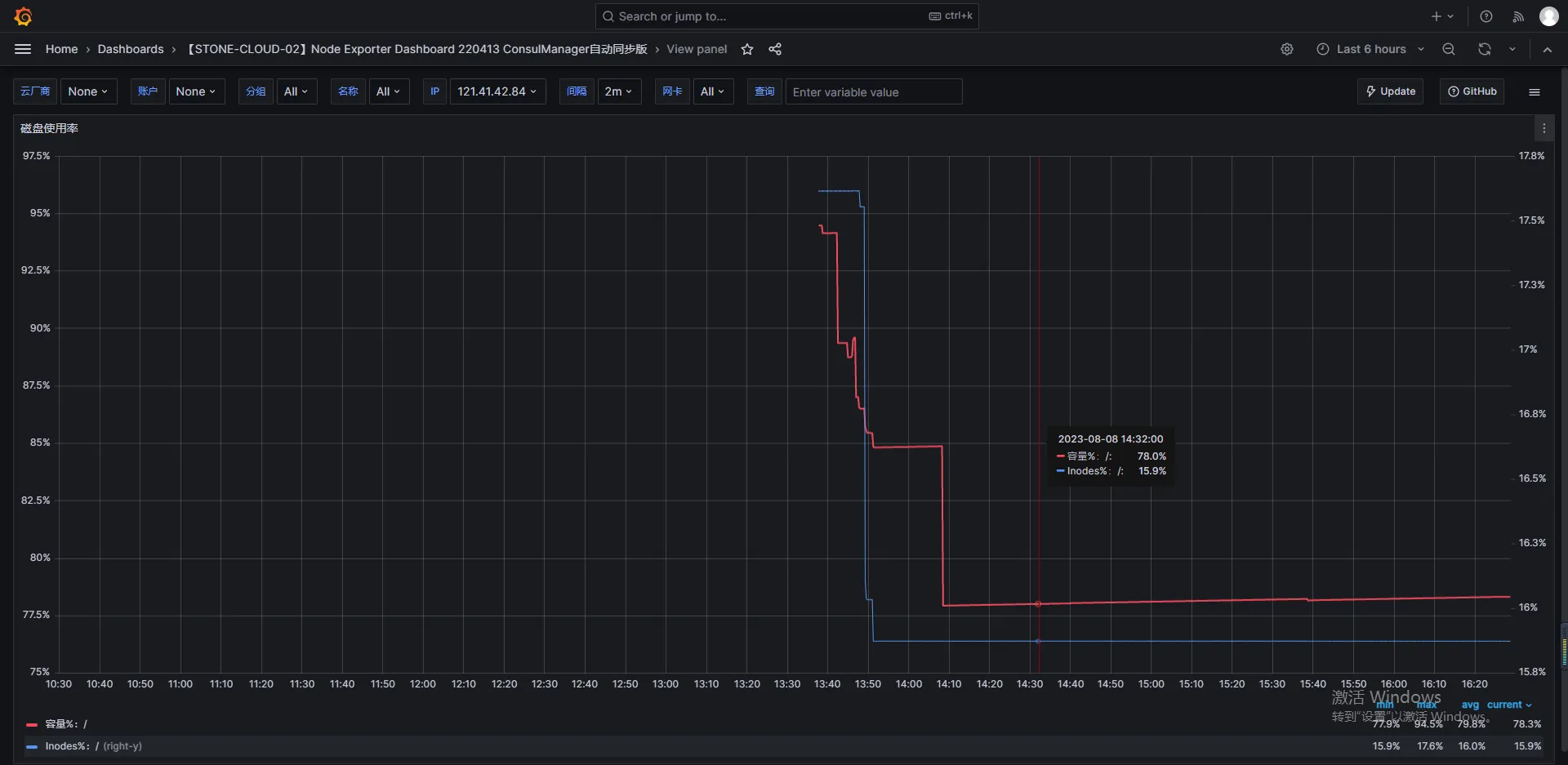Click the Grafana logo icon
The height and width of the screenshot is (765, 1568).
23,16
